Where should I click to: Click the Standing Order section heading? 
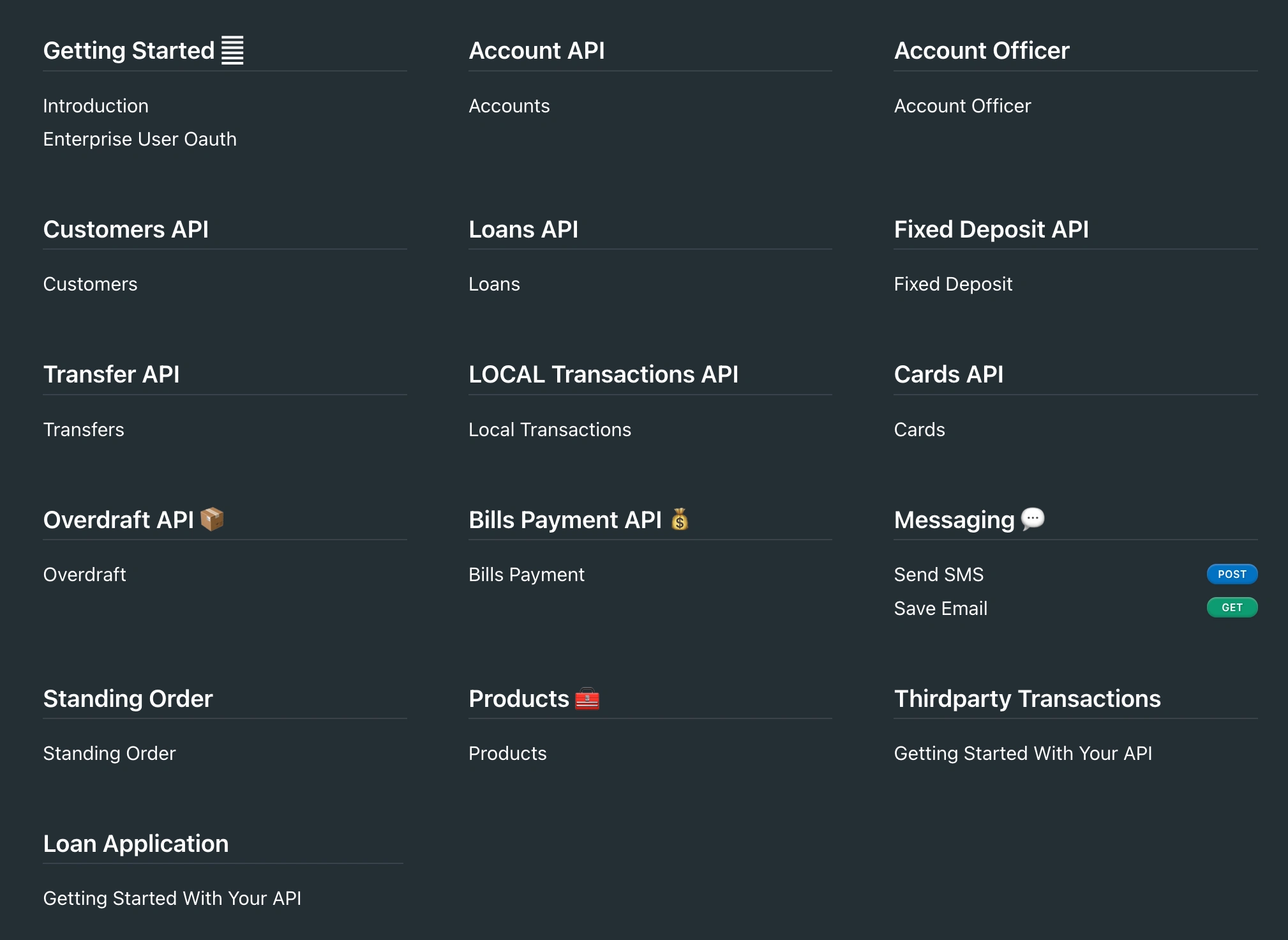pyautogui.click(x=128, y=699)
